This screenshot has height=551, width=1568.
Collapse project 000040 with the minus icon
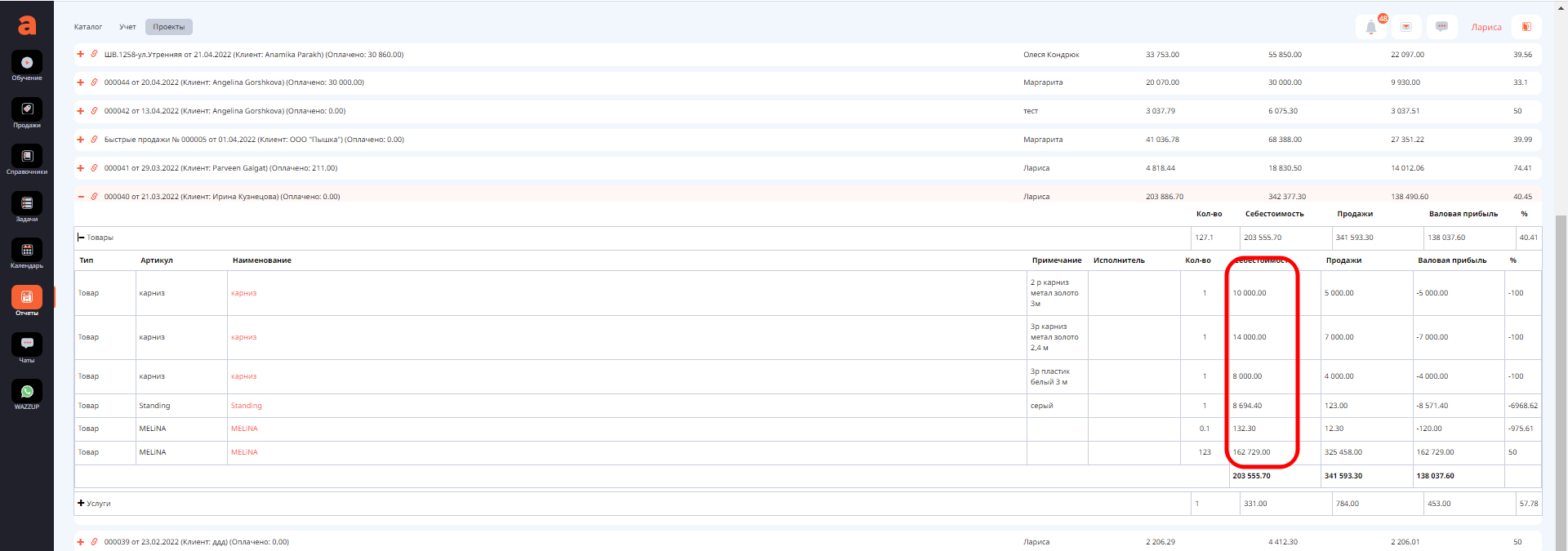pyautogui.click(x=81, y=197)
